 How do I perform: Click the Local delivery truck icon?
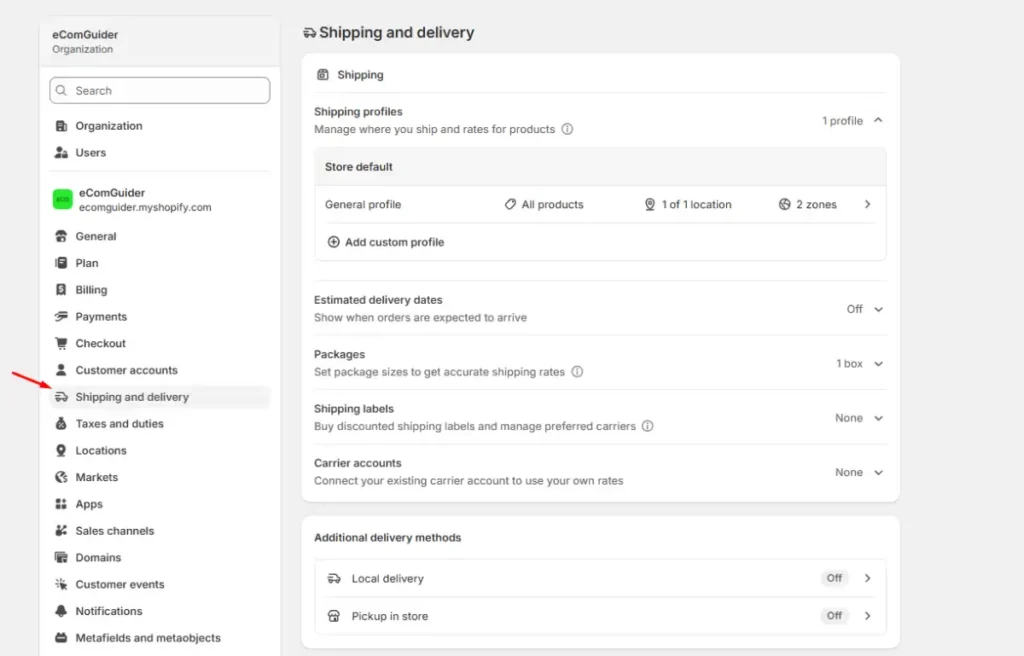click(x=334, y=578)
